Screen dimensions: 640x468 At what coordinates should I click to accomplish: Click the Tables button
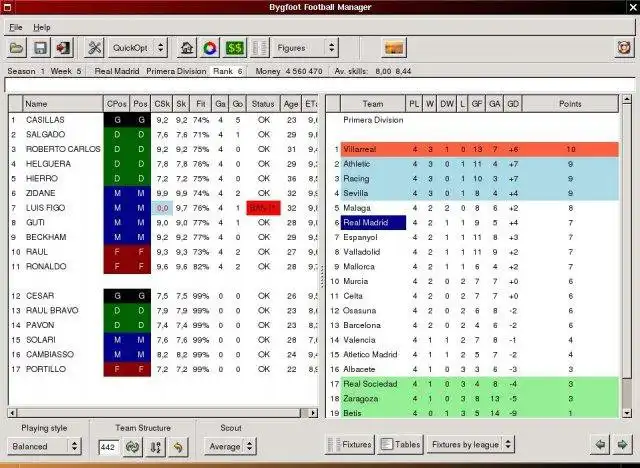[400, 444]
